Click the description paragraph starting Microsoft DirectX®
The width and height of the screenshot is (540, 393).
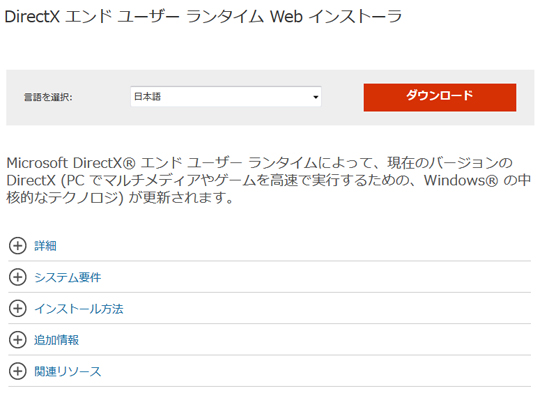[269, 180]
